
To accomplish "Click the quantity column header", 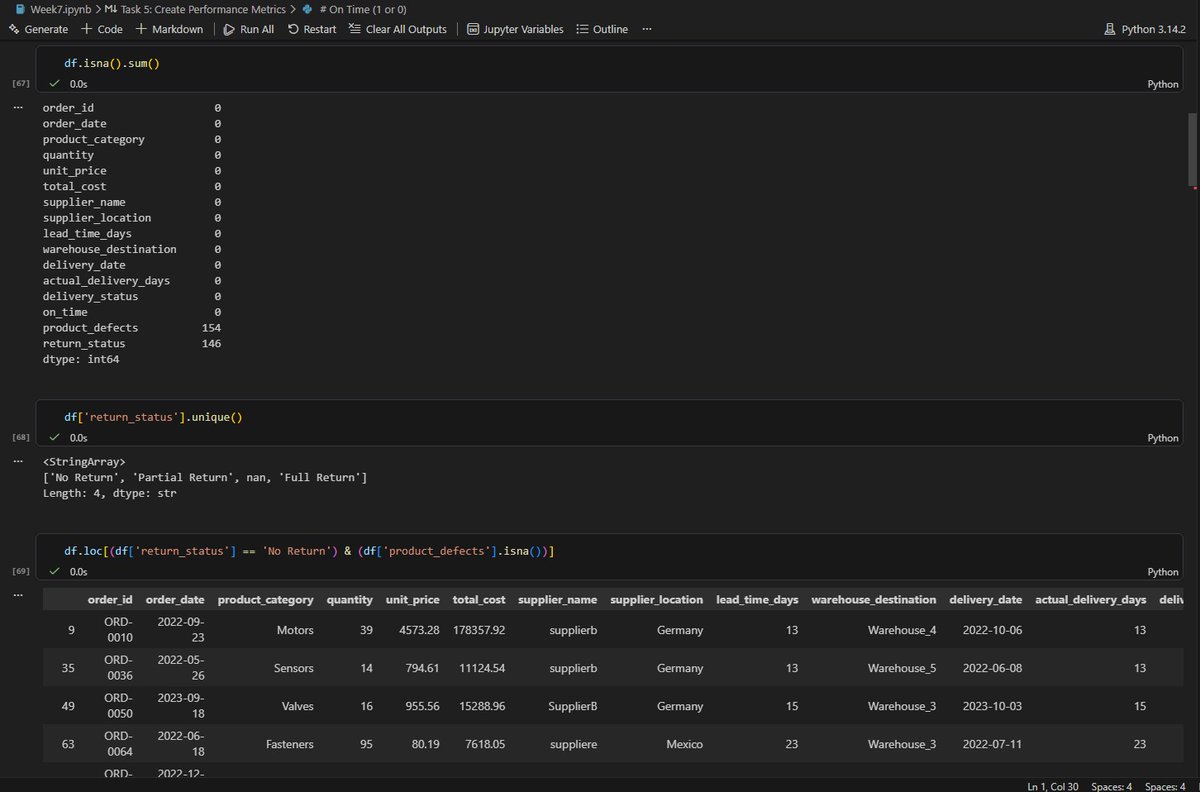I will (x=350, y=600).
